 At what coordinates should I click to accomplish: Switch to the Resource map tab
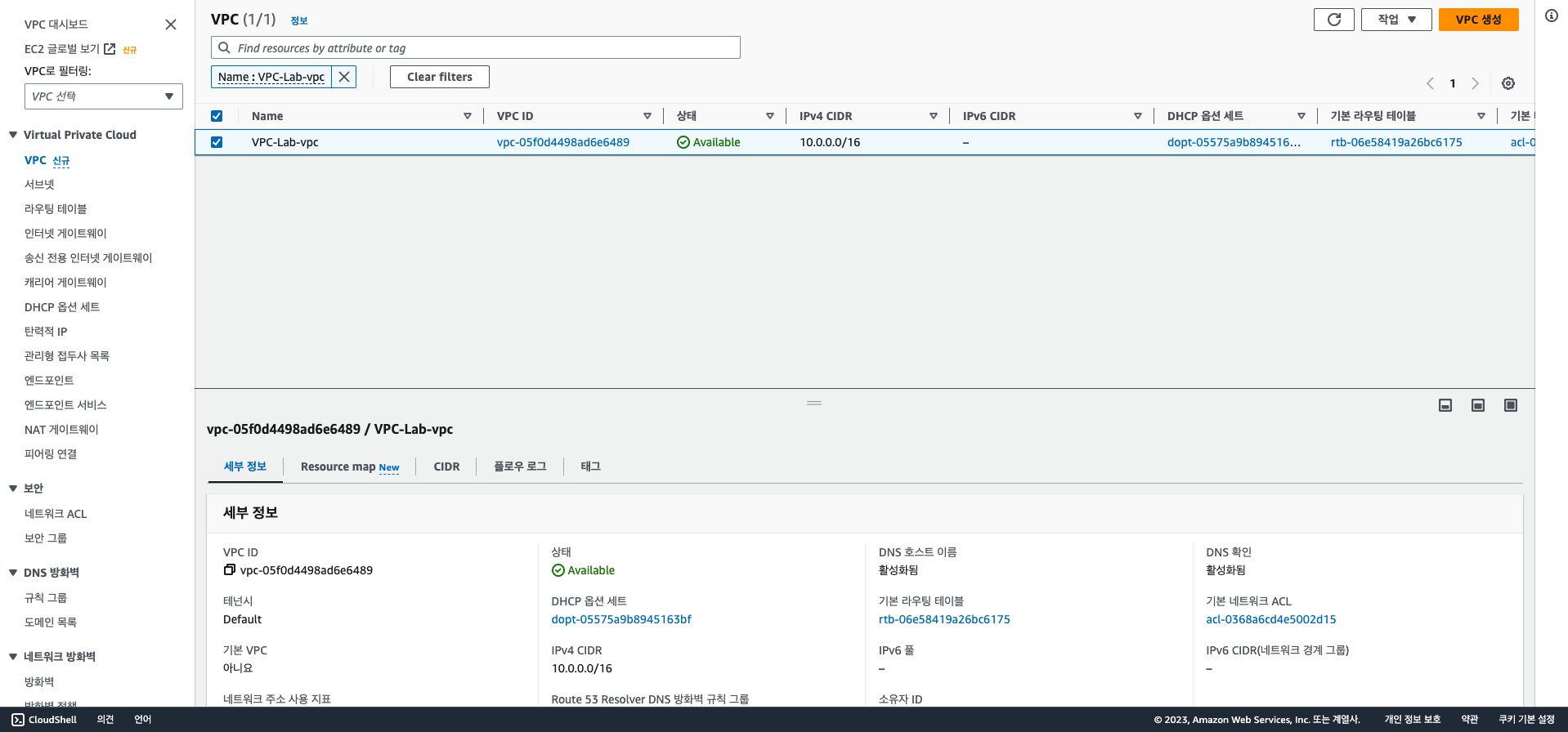(x=350, y=466)
